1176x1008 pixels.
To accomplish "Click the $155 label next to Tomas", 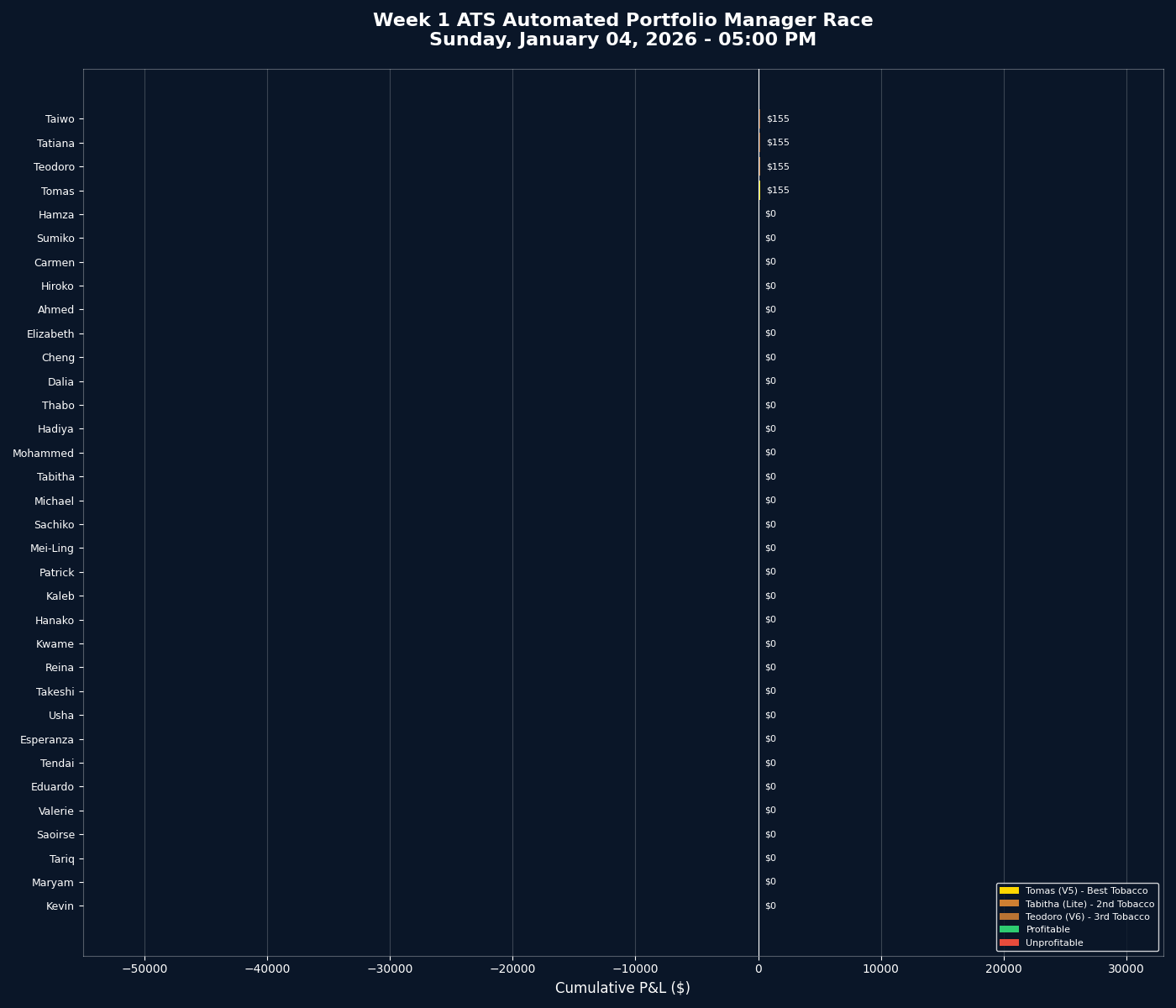I will (776, 191).
